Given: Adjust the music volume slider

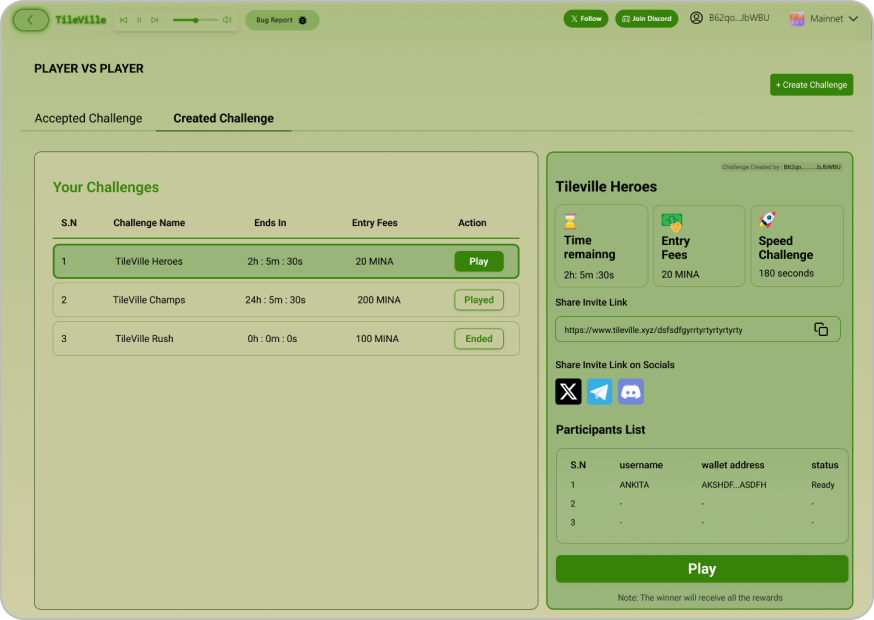Looking at the screenshot, I should coord(195,20).
